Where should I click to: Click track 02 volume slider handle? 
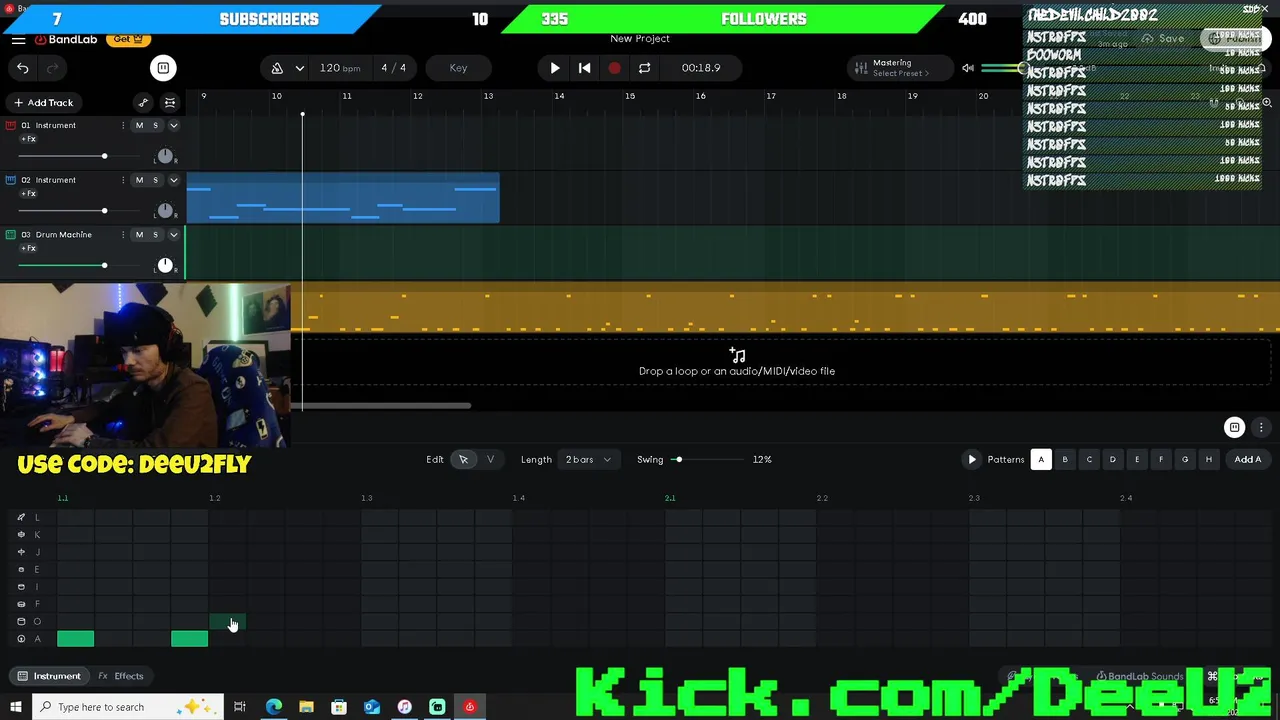(104, 211)
